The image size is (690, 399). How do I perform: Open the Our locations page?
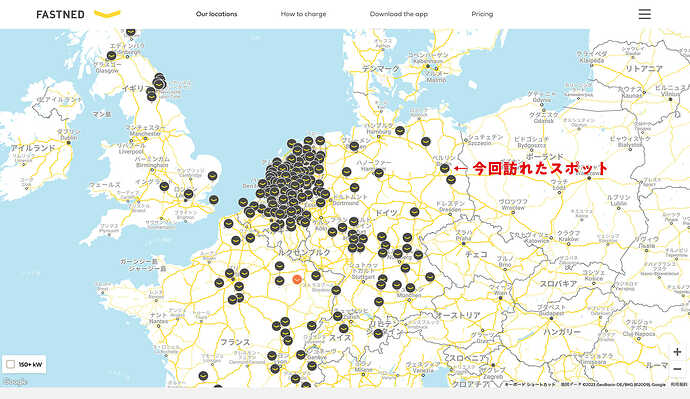pyautogui.click(x=217, y=14)
